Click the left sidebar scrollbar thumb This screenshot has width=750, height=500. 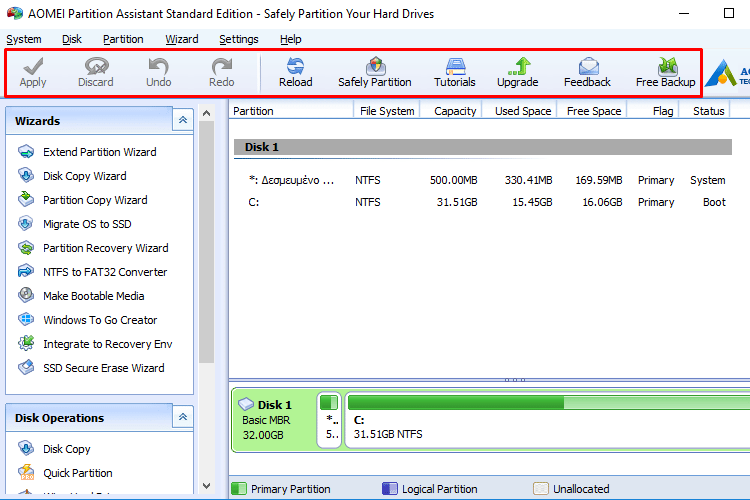click(x=207, y=242)
